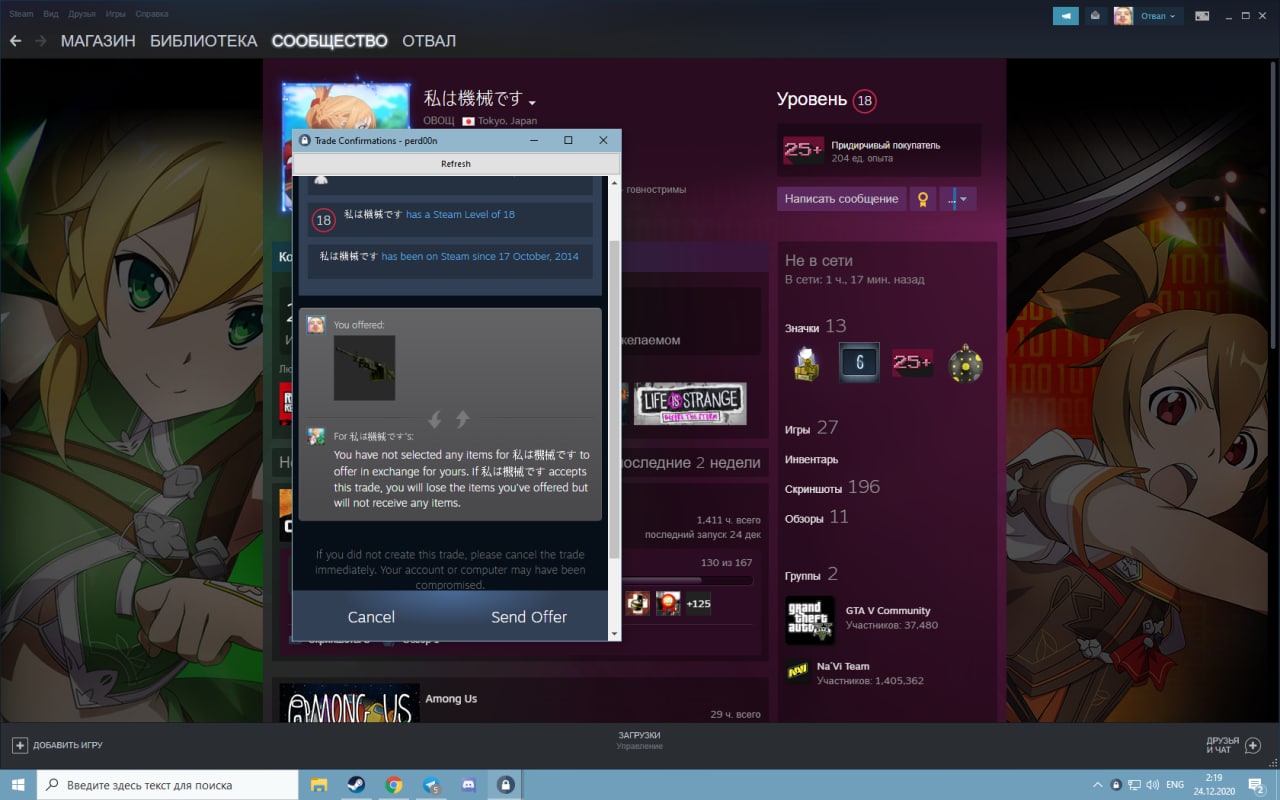This screenshot has width=1280, height=800.
Task: Open Обзоры 11 link
Action: [x=816, y=518]
